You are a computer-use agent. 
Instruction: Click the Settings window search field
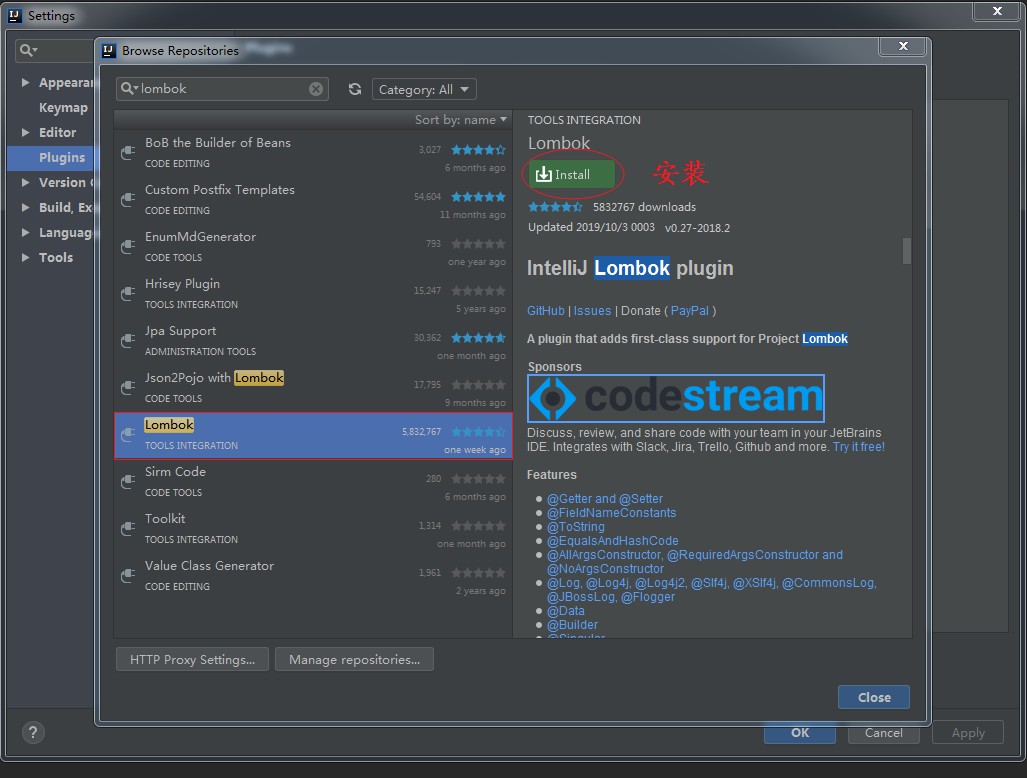pyautogui.click(x=54, y=50)
